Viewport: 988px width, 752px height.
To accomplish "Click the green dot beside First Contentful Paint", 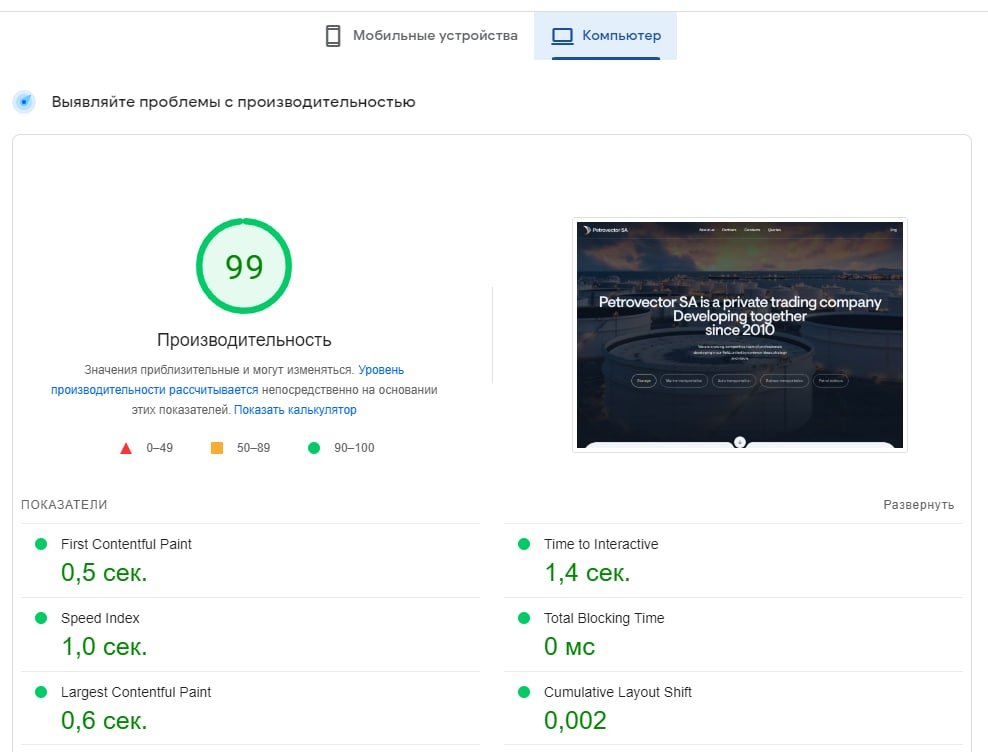I will point(41,544).
